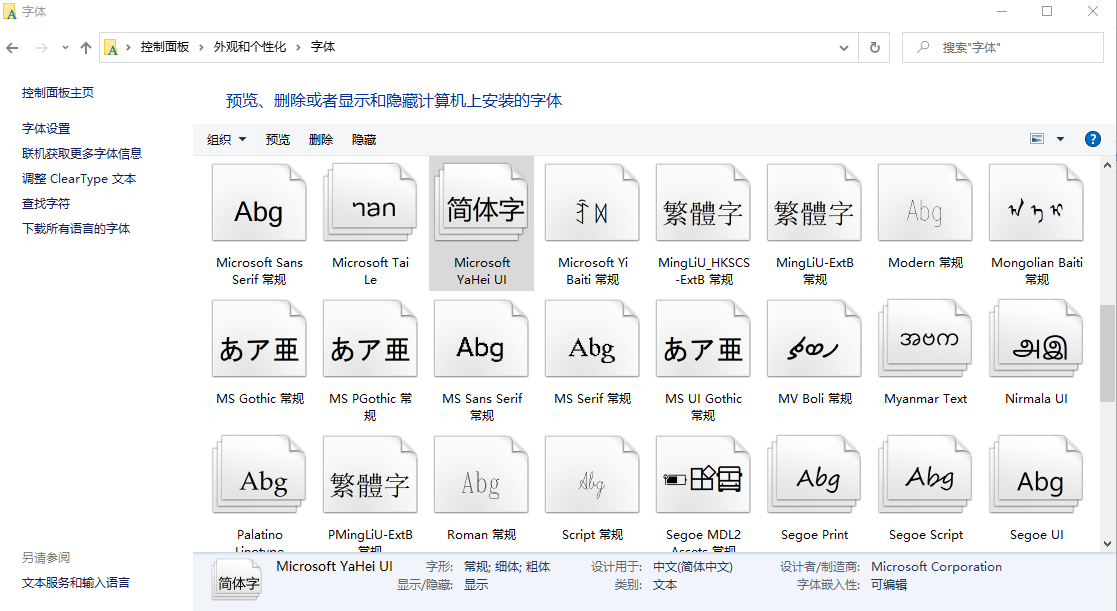Expand the chevron after 外观和个性化
This screenshot has height=611, width=1117.
(x=298, y=47)
